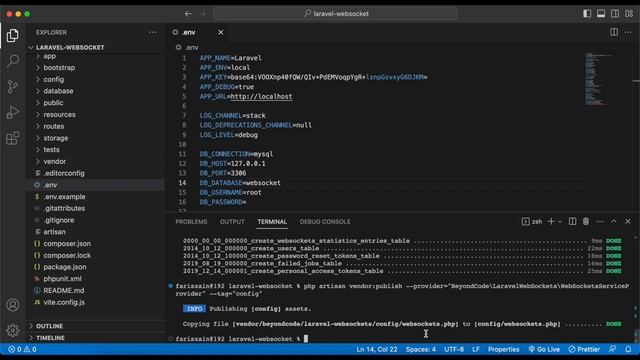Open the Customize Layout icon
Screen dimensions: 640x360
click(x=629, y=13)
